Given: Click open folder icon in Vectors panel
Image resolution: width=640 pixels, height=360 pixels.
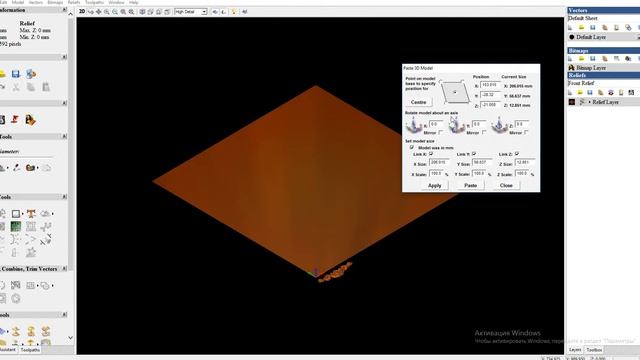Looking at the screenshot, I should click(x=581, y=27).
